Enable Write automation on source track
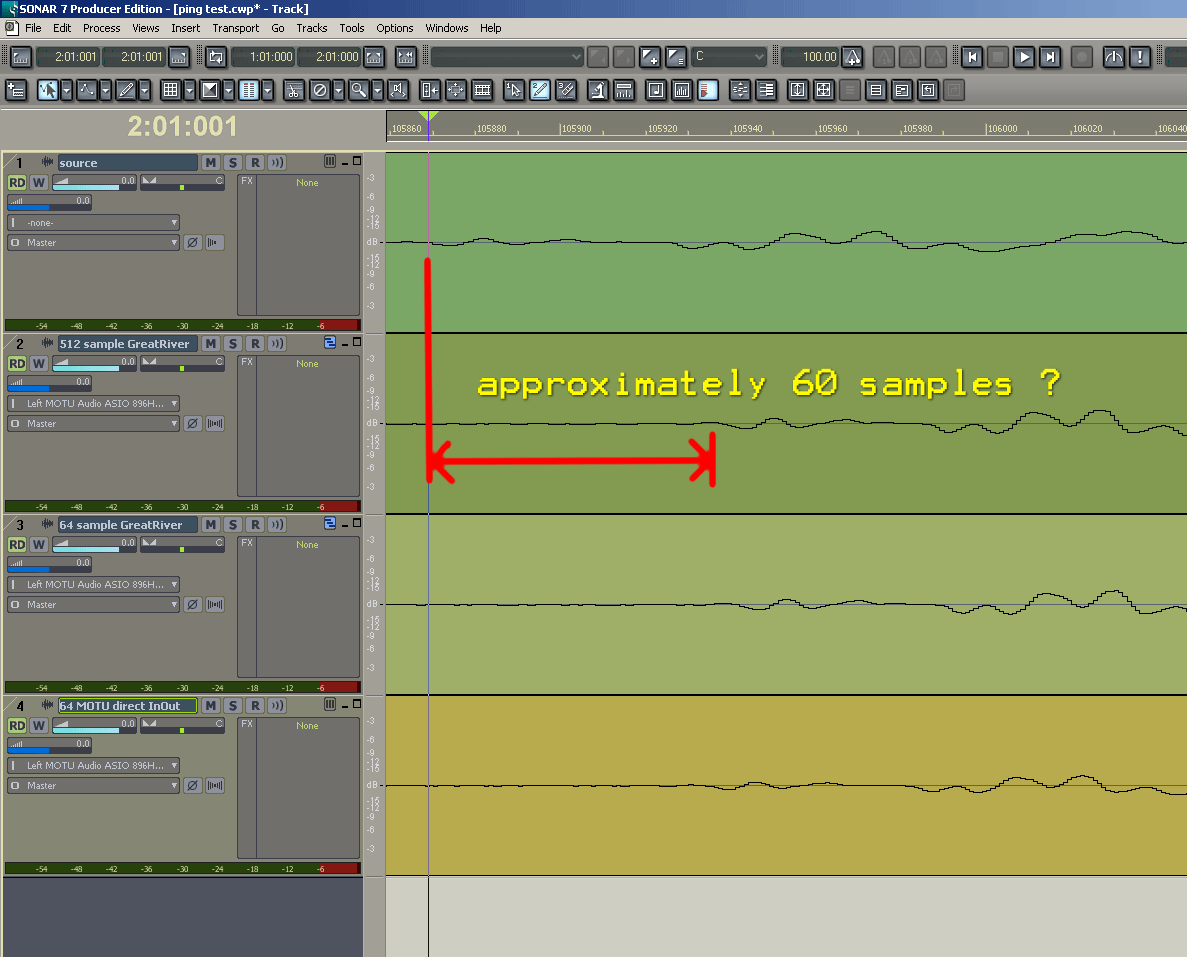The image size is (1187, 957). coord(38,182)
